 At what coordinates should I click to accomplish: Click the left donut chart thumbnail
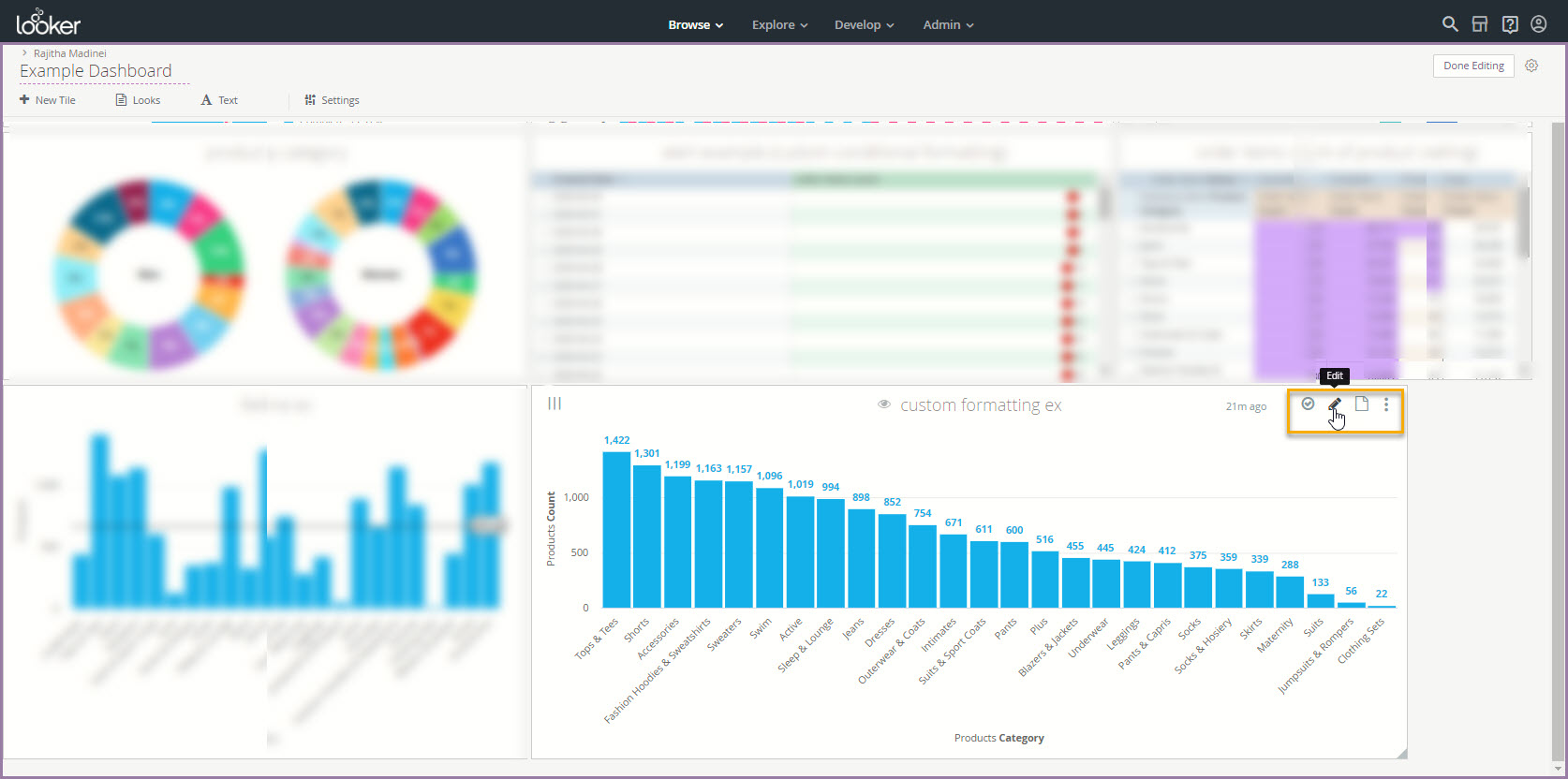tap(149, 273)
